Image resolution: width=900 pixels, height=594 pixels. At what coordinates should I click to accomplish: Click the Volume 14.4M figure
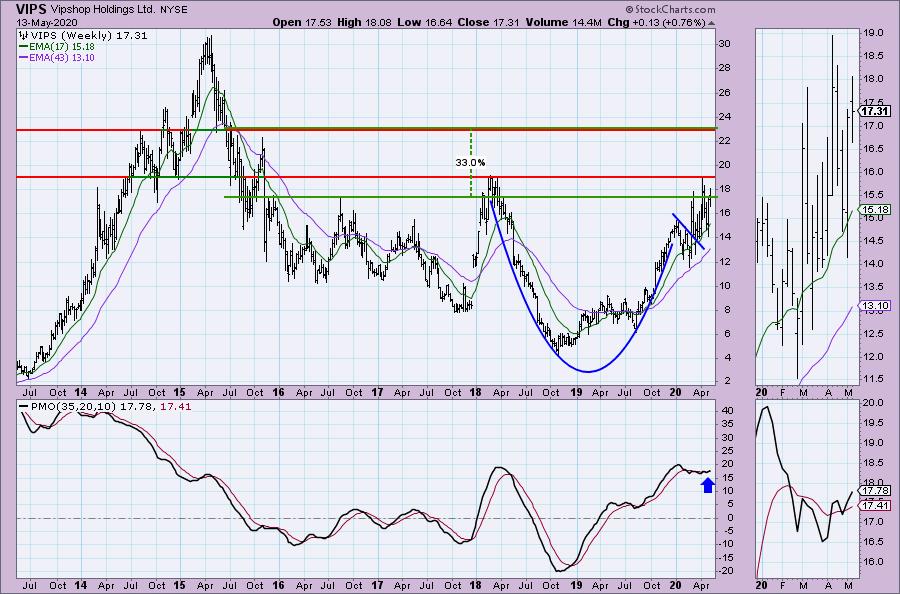pyautogui.click(x=562, y=22)
